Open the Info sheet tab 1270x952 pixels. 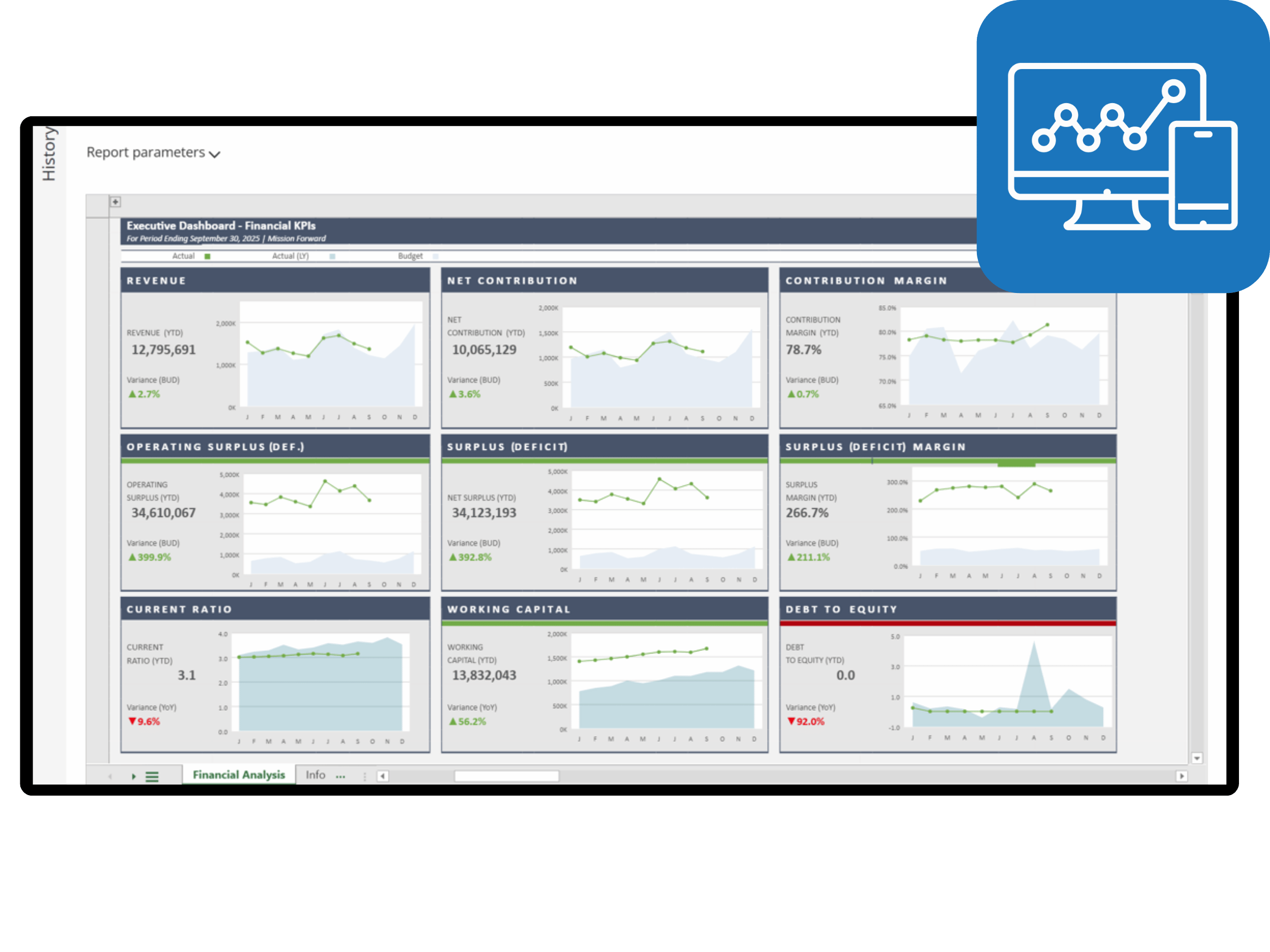315,775
